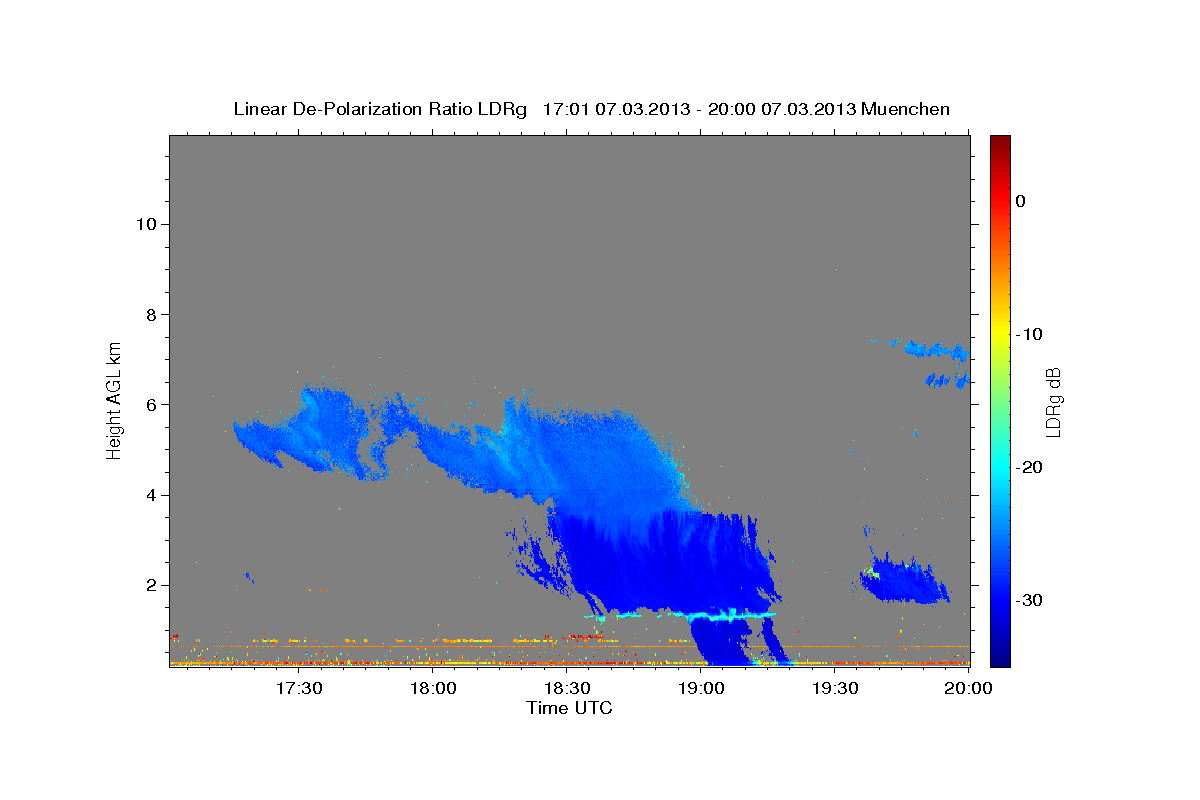This screenshot has width=1200, height=800.
Task: Click the height tick label 8
Action: [149, 314]
